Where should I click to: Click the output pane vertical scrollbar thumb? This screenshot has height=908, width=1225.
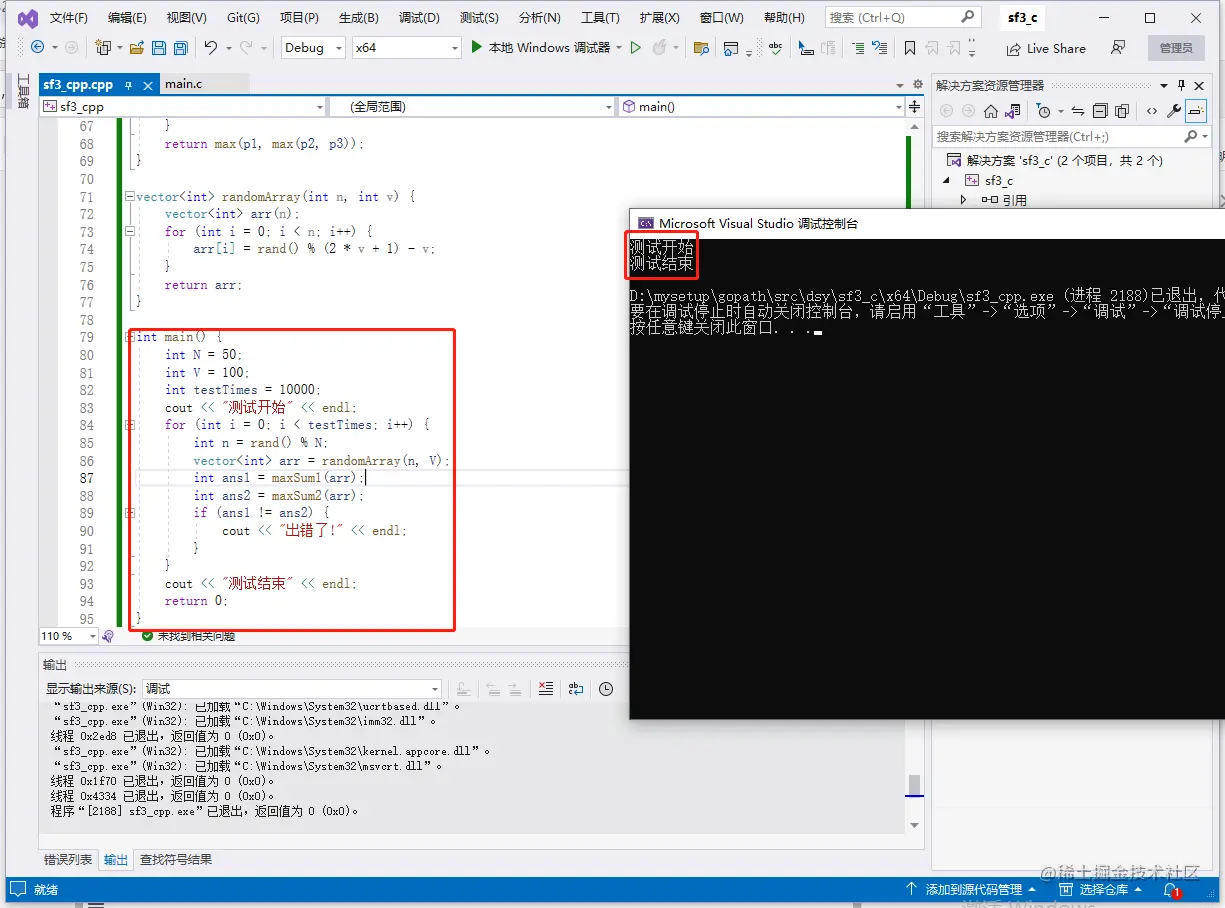coord(914,784)
